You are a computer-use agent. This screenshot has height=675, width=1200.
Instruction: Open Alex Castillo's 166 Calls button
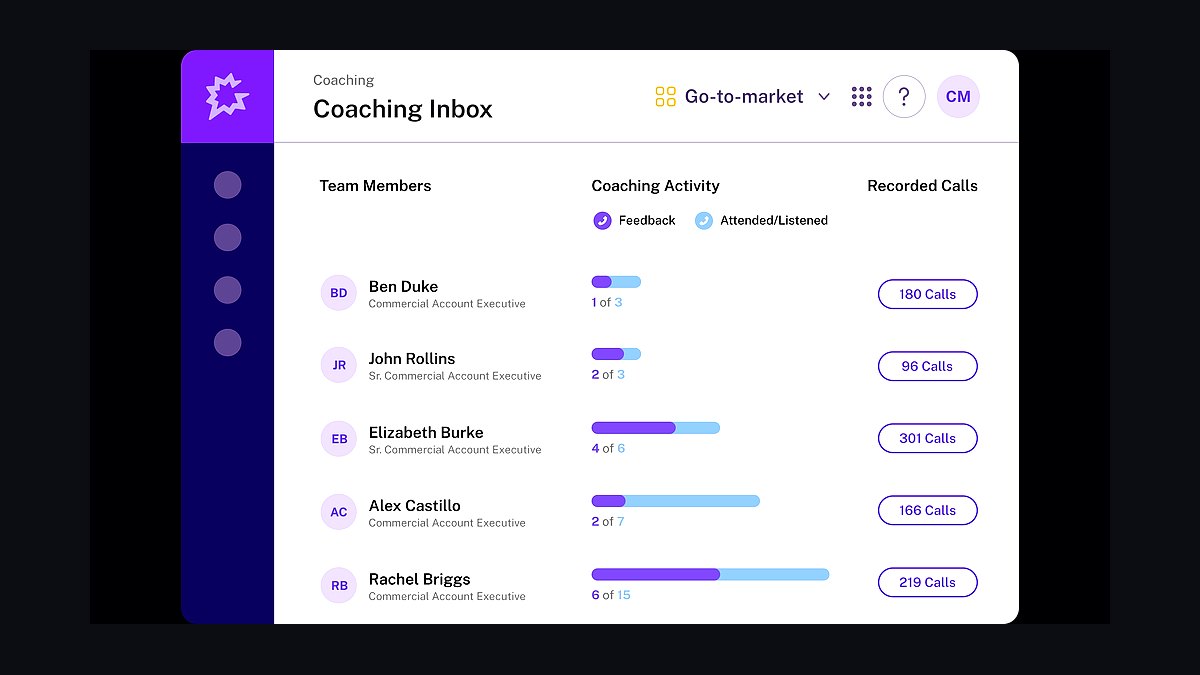[927, 510]
